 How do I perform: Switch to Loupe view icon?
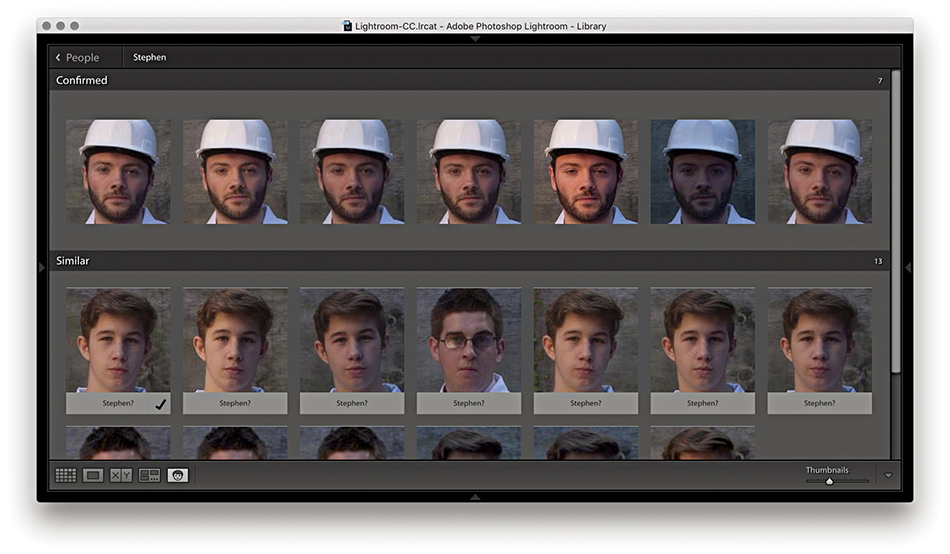[x=93, y=476]
